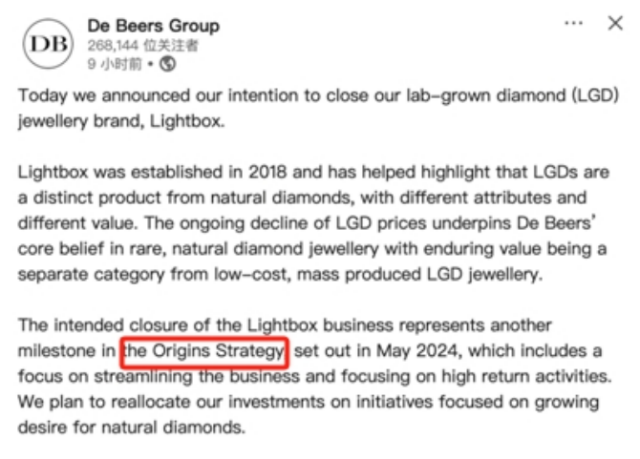Click the 9 小时前 post timestamp

click(115, 64)
